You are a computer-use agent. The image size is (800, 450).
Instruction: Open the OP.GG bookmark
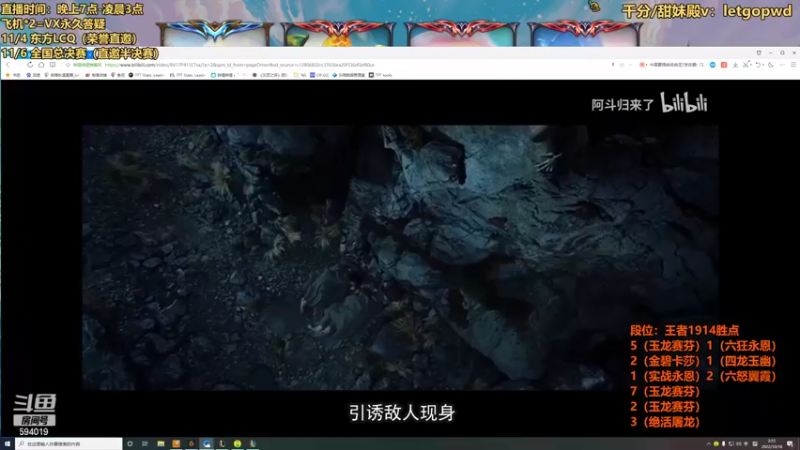pyautogui.click(x=319, y=75)
